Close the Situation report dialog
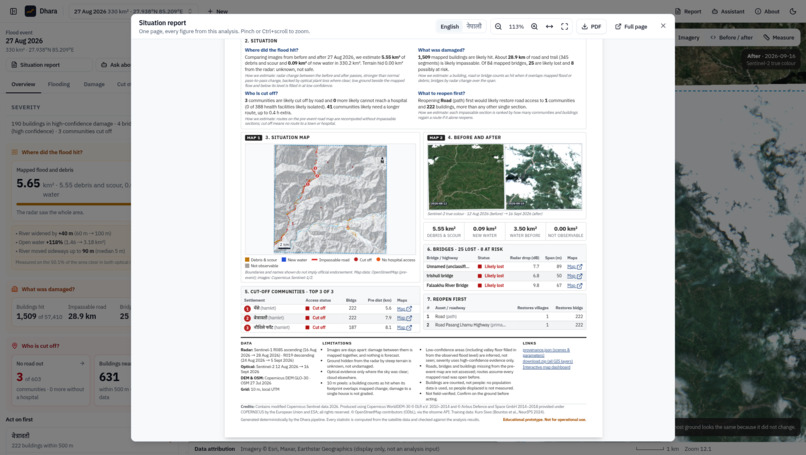This screenshot has width=806, height=455. tap(663, 26)
